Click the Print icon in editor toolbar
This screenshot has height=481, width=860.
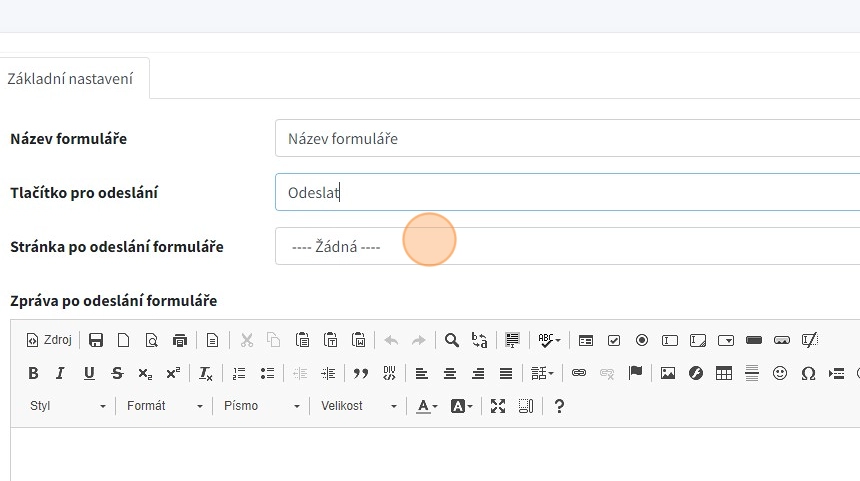pos(179,340)
